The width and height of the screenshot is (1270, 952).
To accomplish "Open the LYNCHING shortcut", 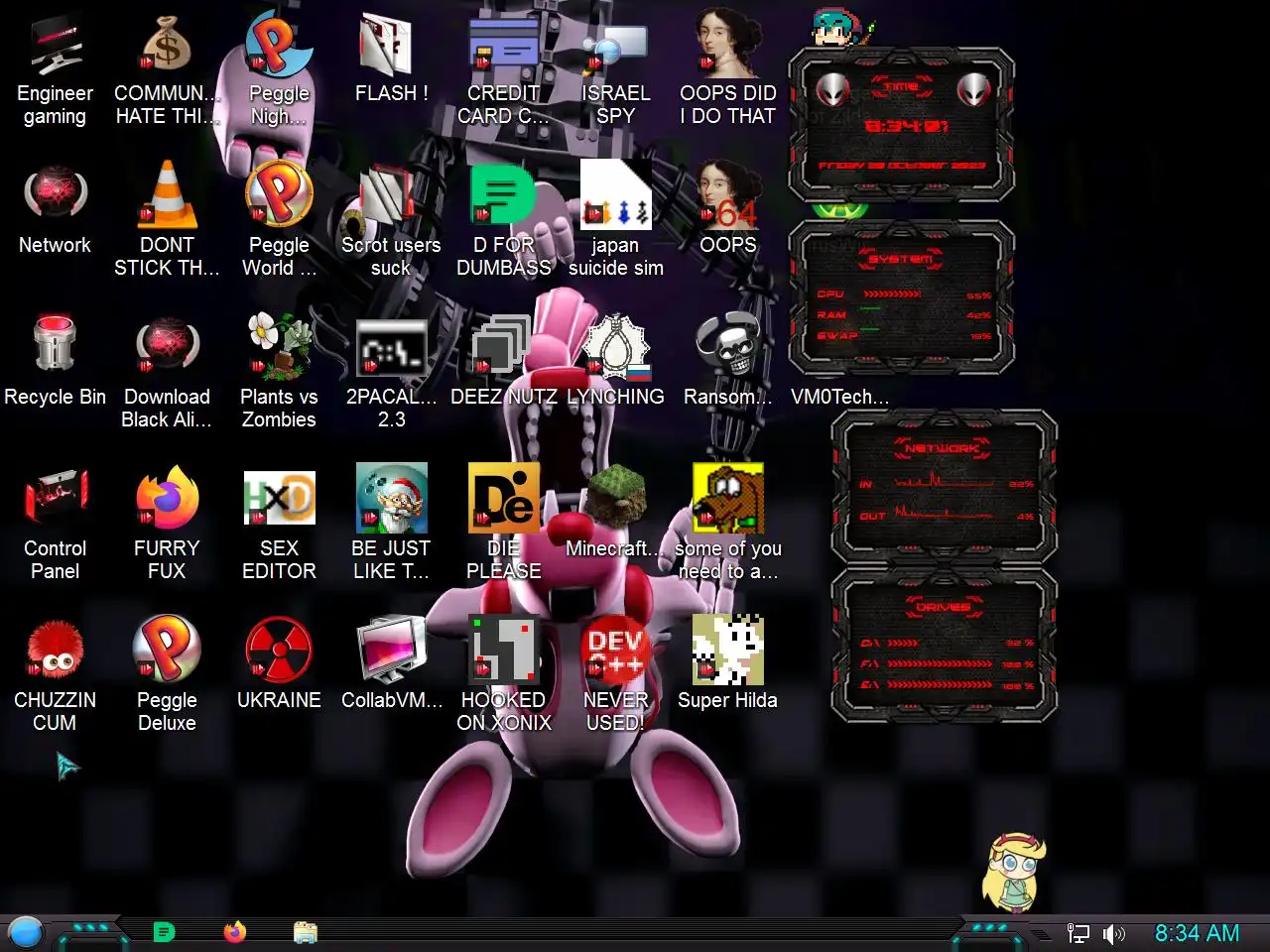I will click(x=615, y=362).
